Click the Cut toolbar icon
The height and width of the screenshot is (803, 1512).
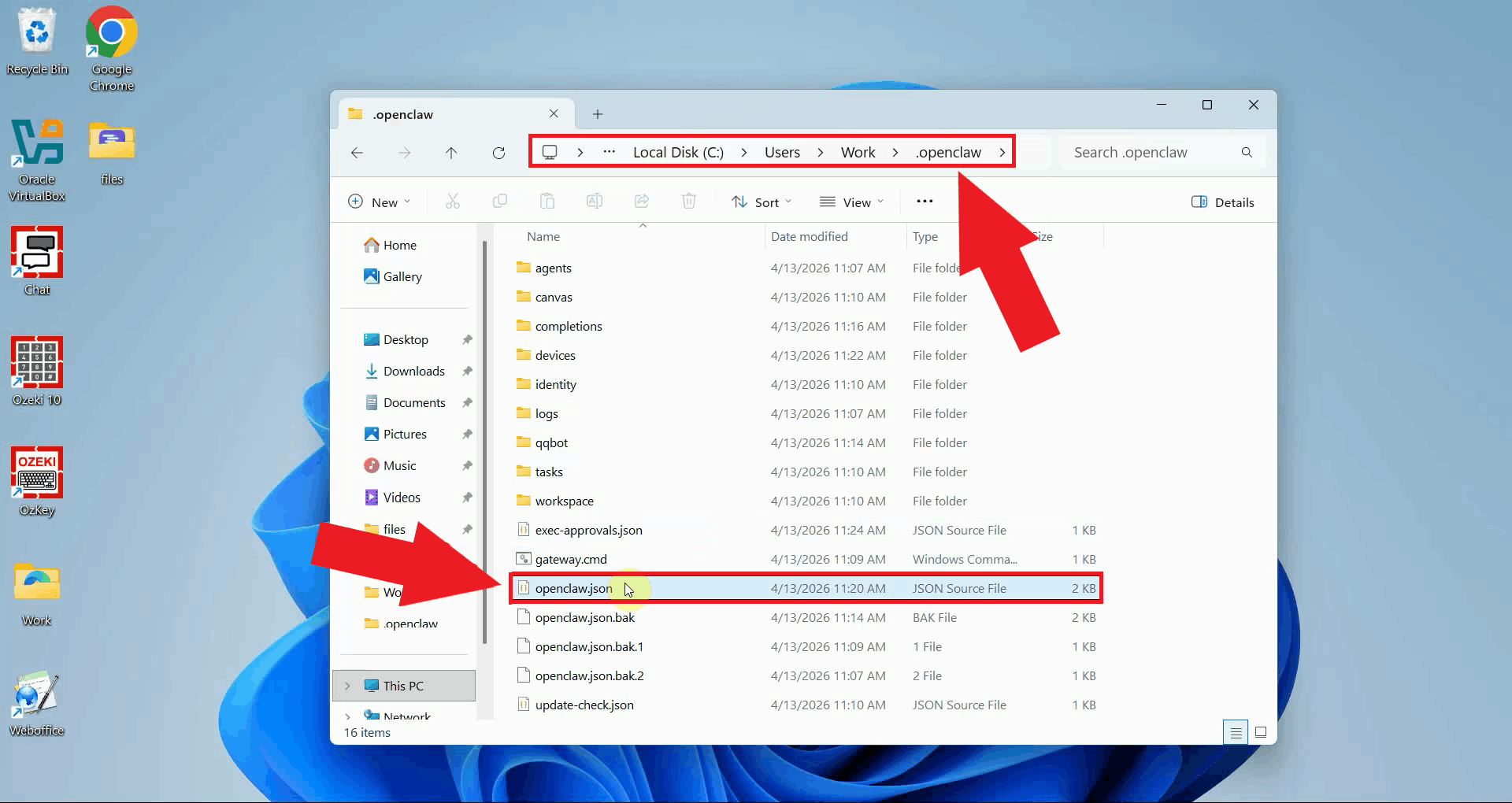point(453,202)
